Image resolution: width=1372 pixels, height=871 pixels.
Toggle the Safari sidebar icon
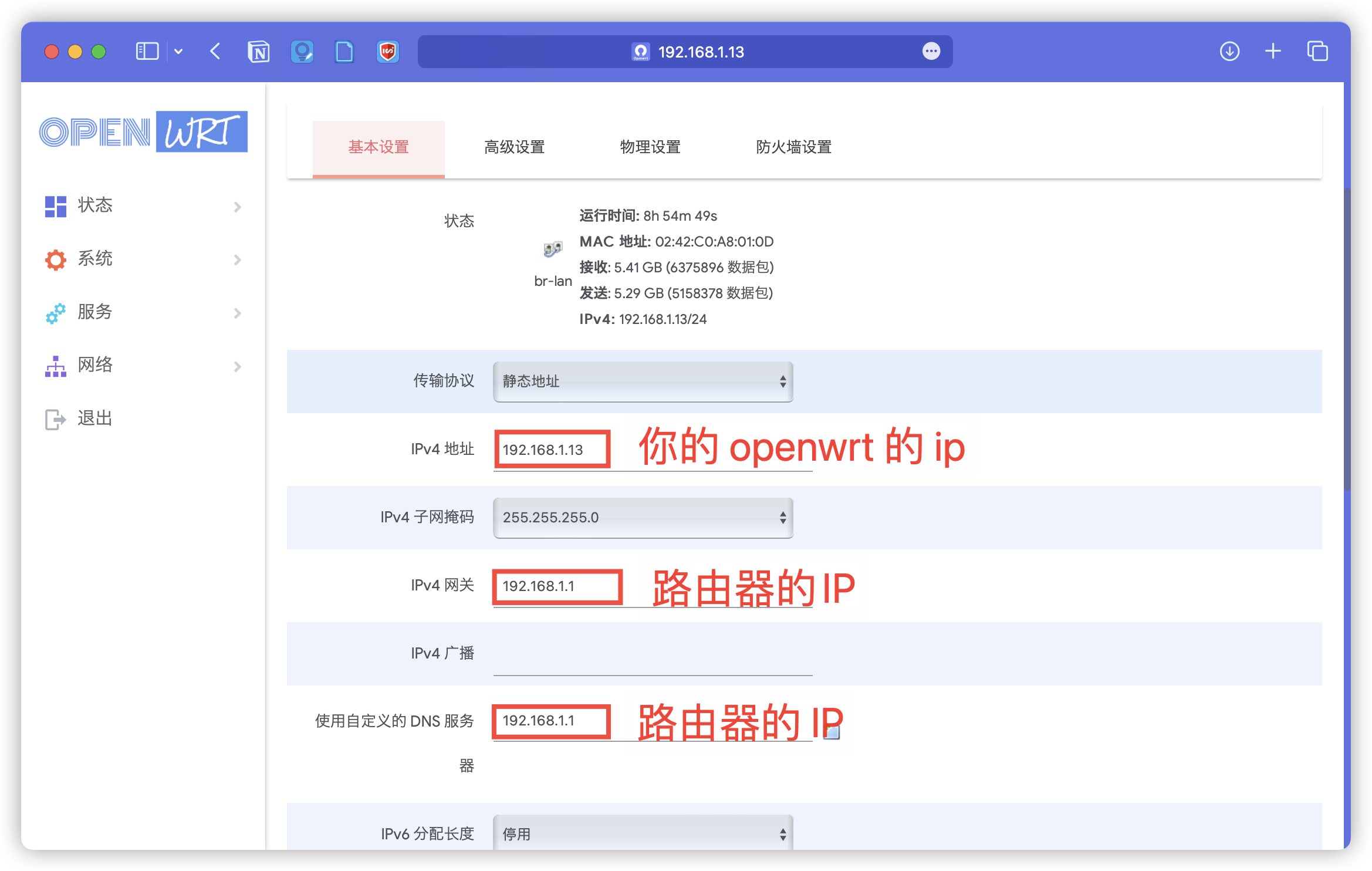coord(147,52)
